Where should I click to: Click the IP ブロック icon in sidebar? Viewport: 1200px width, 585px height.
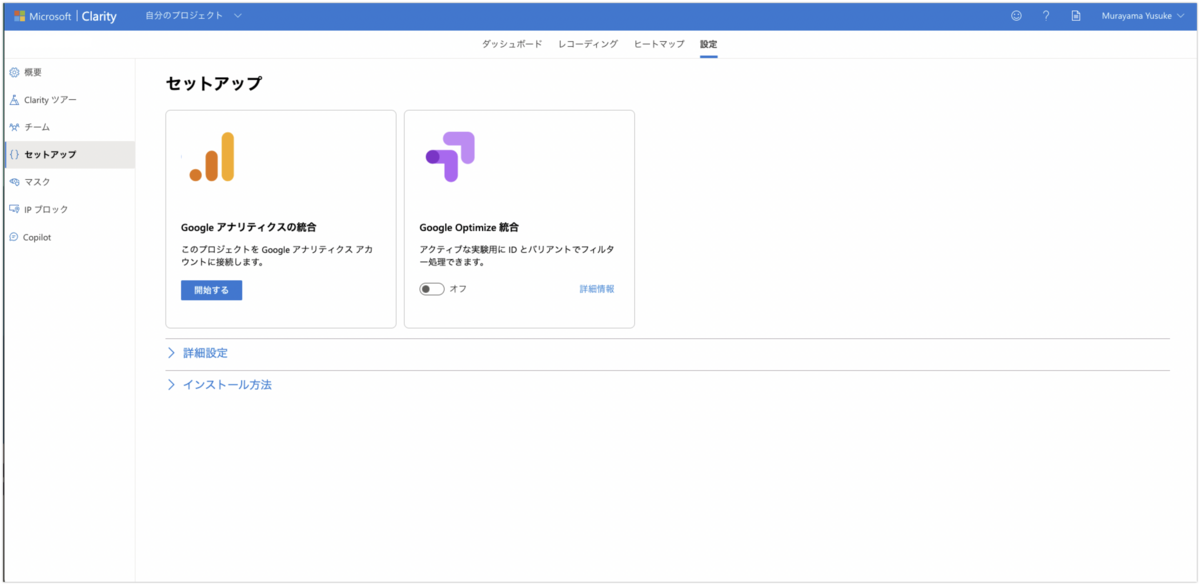click(x=14, y=209)
